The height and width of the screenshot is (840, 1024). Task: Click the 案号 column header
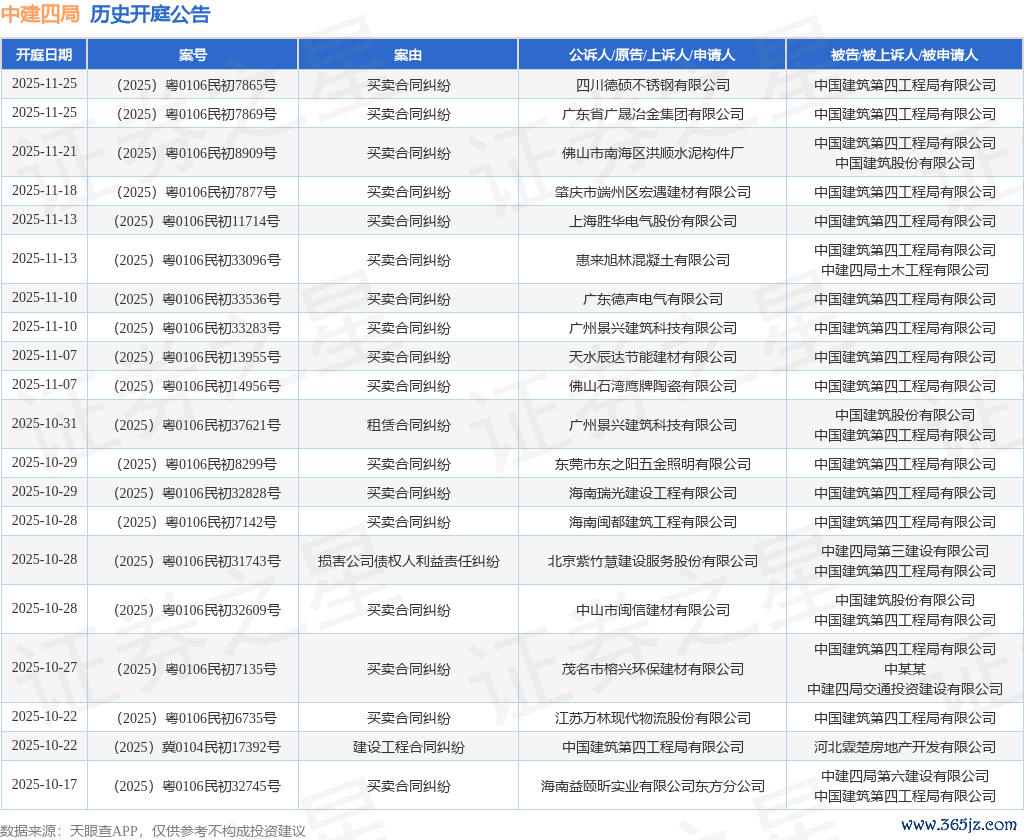(x=193, y=55)
